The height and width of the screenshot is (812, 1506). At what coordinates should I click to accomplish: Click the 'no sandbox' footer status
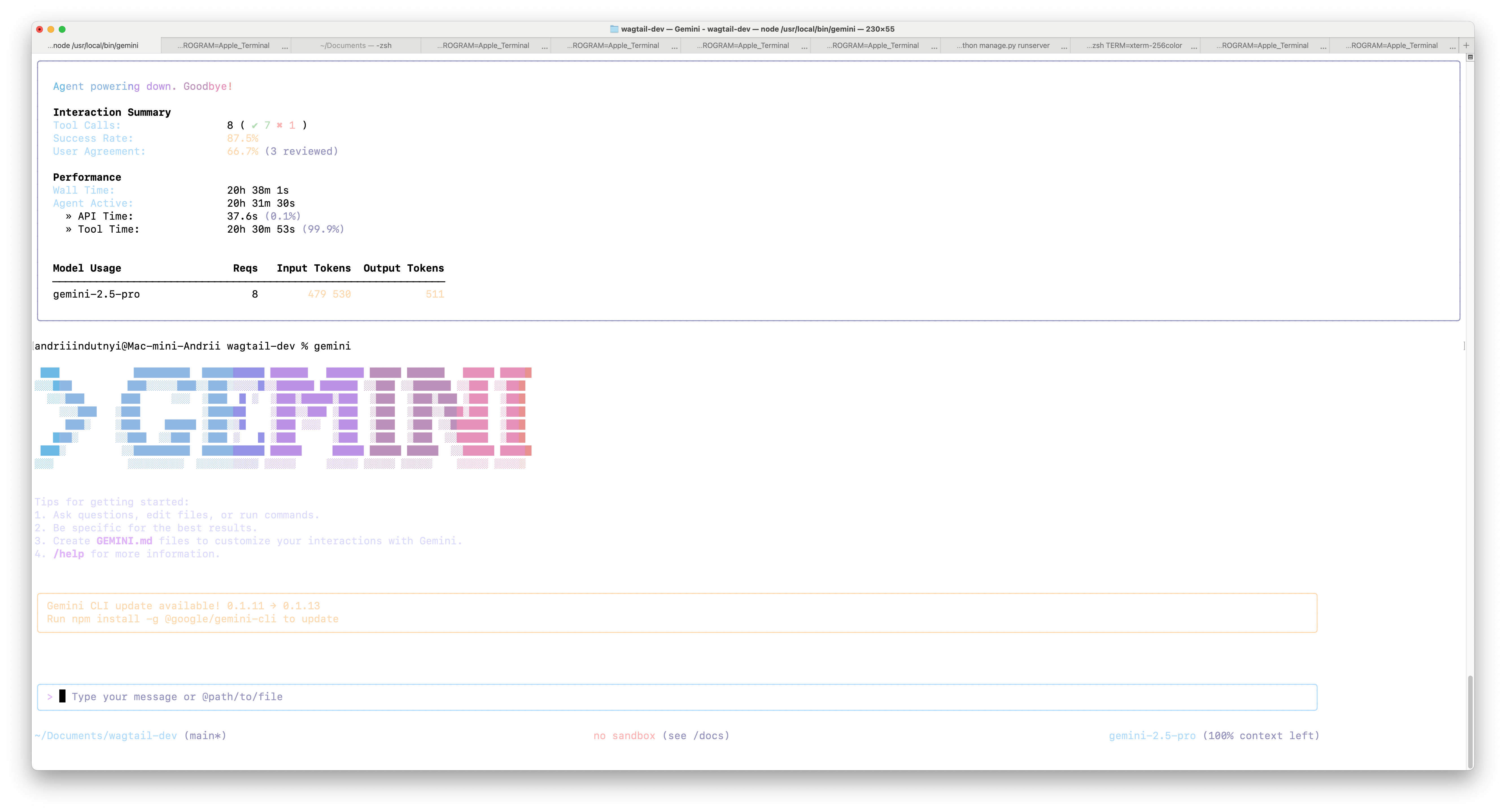(624, 735)
